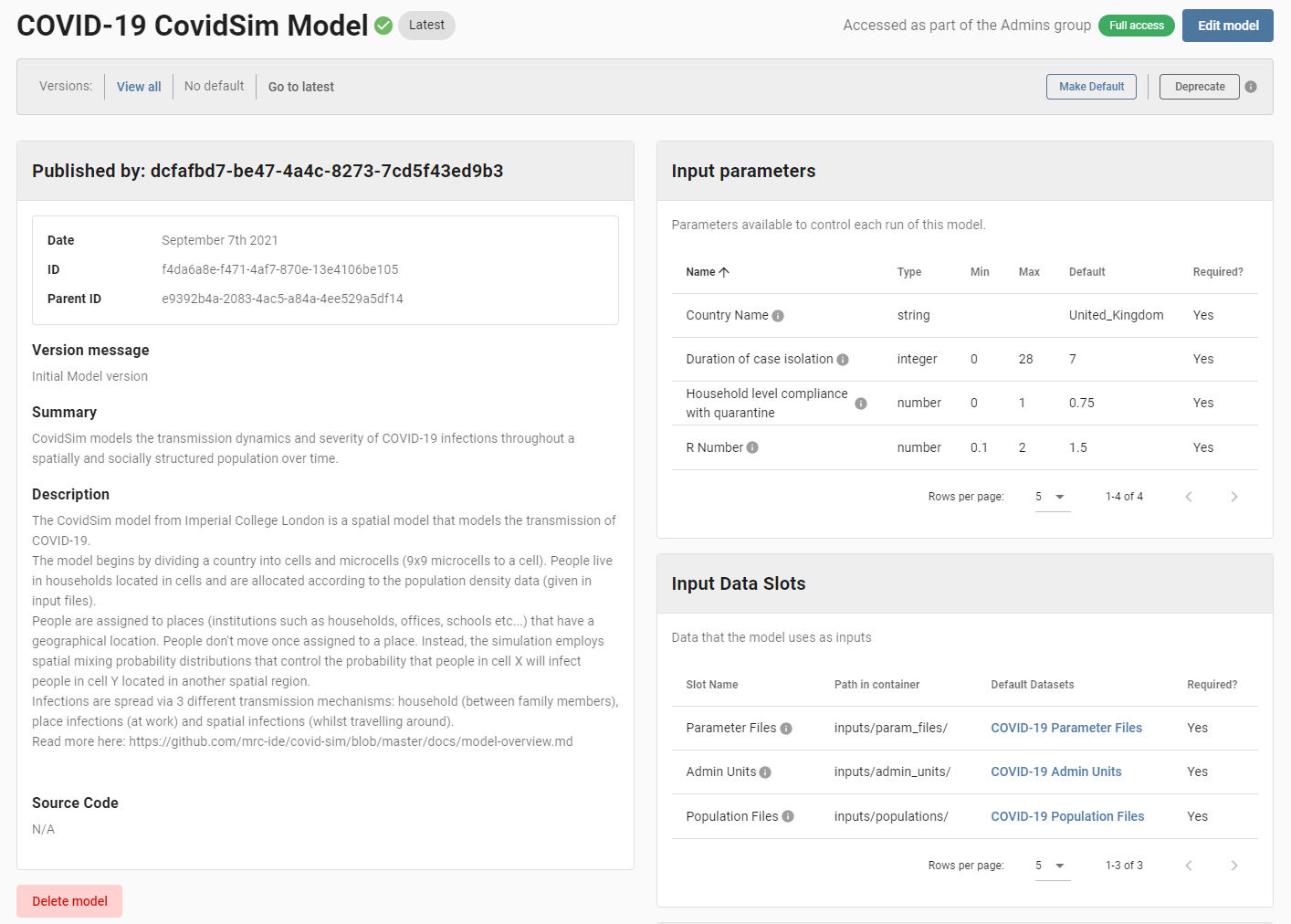This screenshot has height=924, width=1291.
Task: Open rows per page dropdown in Input Data Slots
Action: coord(1051,866)
